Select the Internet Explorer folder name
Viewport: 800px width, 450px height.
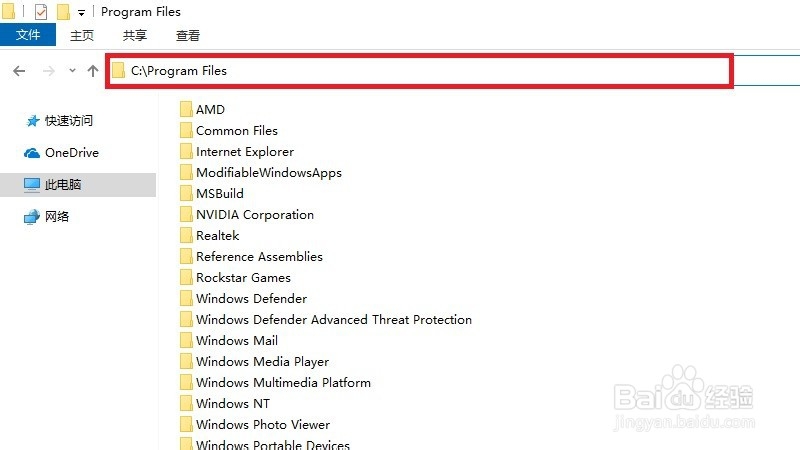click(245, 152)
